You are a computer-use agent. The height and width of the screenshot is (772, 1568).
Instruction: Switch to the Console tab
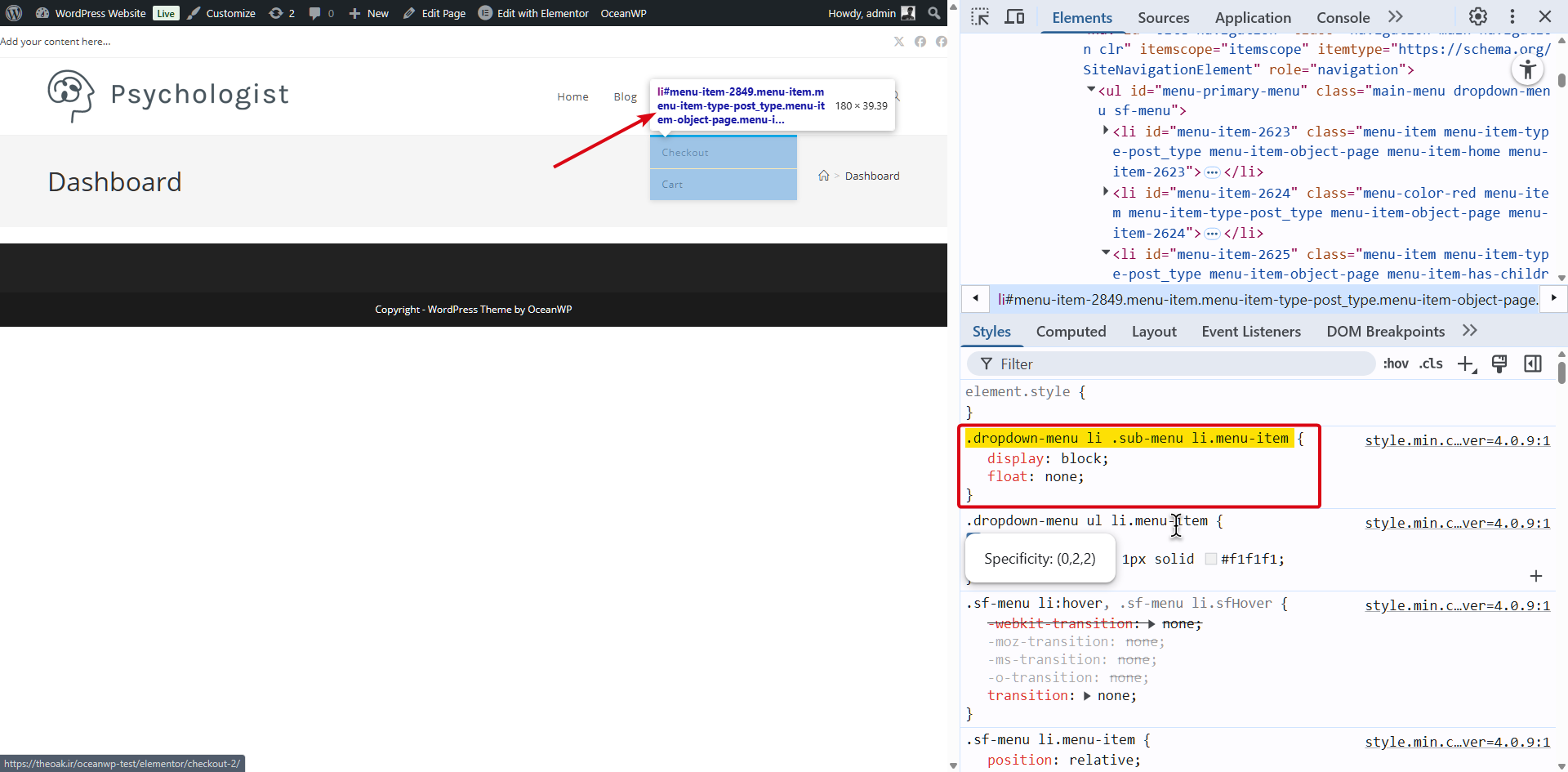(x=1343, y=18)
